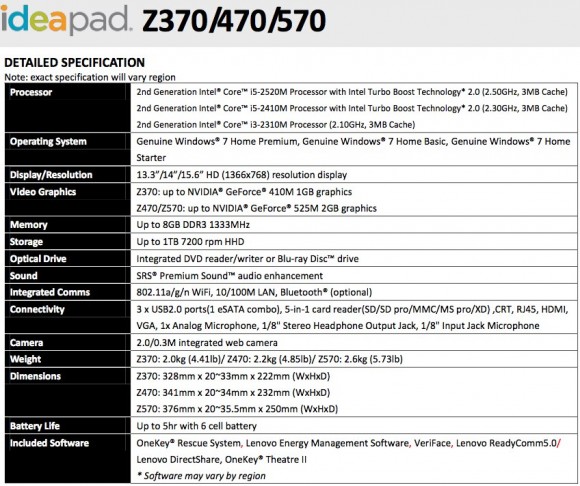580x486 pixels.
Task: Select the Memory row label
Action: coord(28,225)
